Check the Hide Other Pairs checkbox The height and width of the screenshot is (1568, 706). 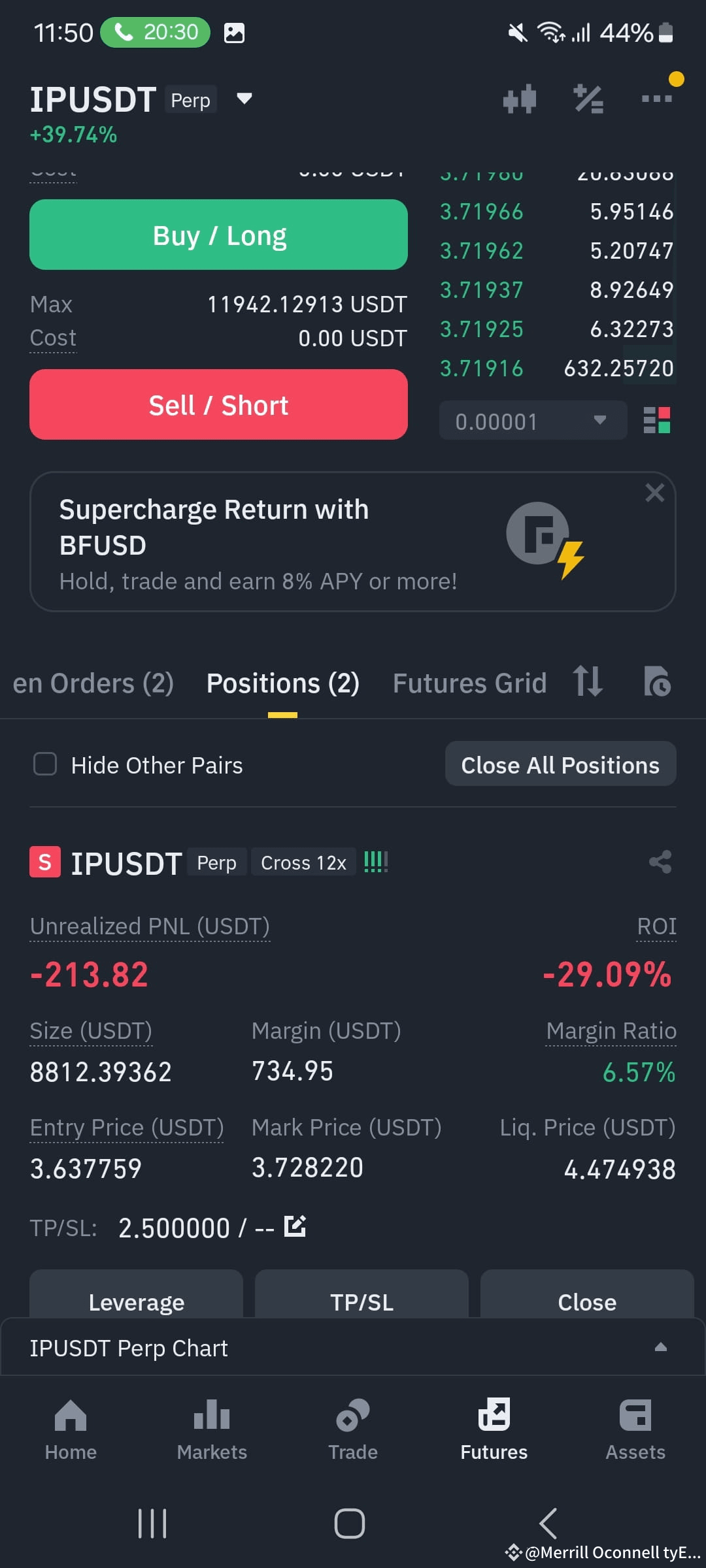coord(45,764)
